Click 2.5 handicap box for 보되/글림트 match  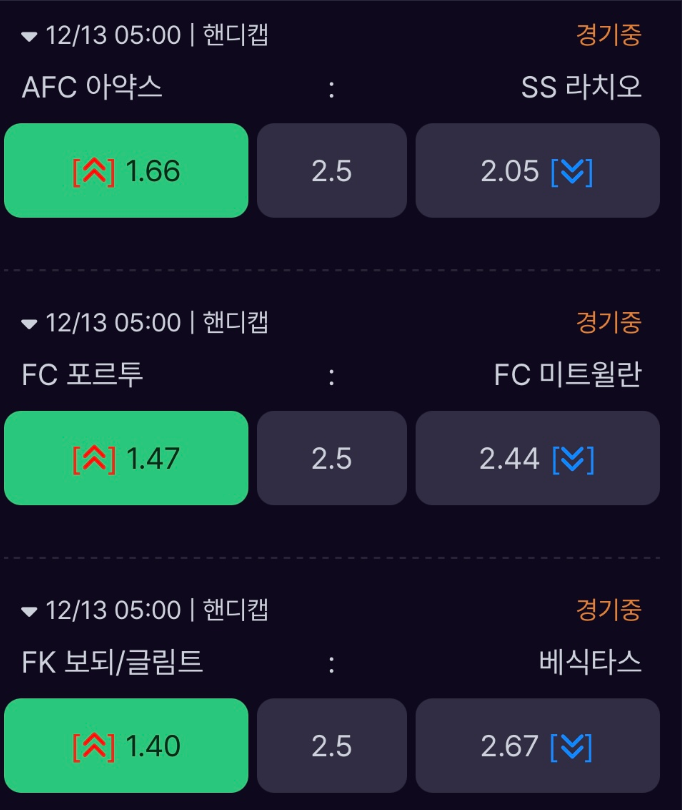tap(332, 745)
